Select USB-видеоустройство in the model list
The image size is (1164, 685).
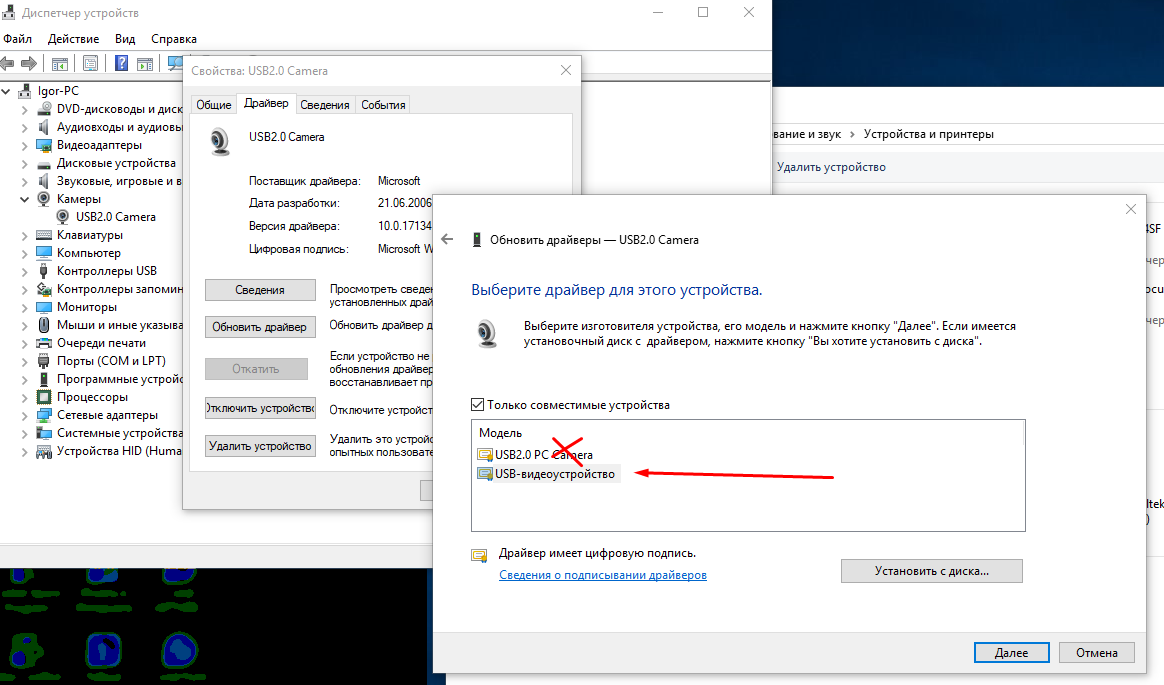548,473
